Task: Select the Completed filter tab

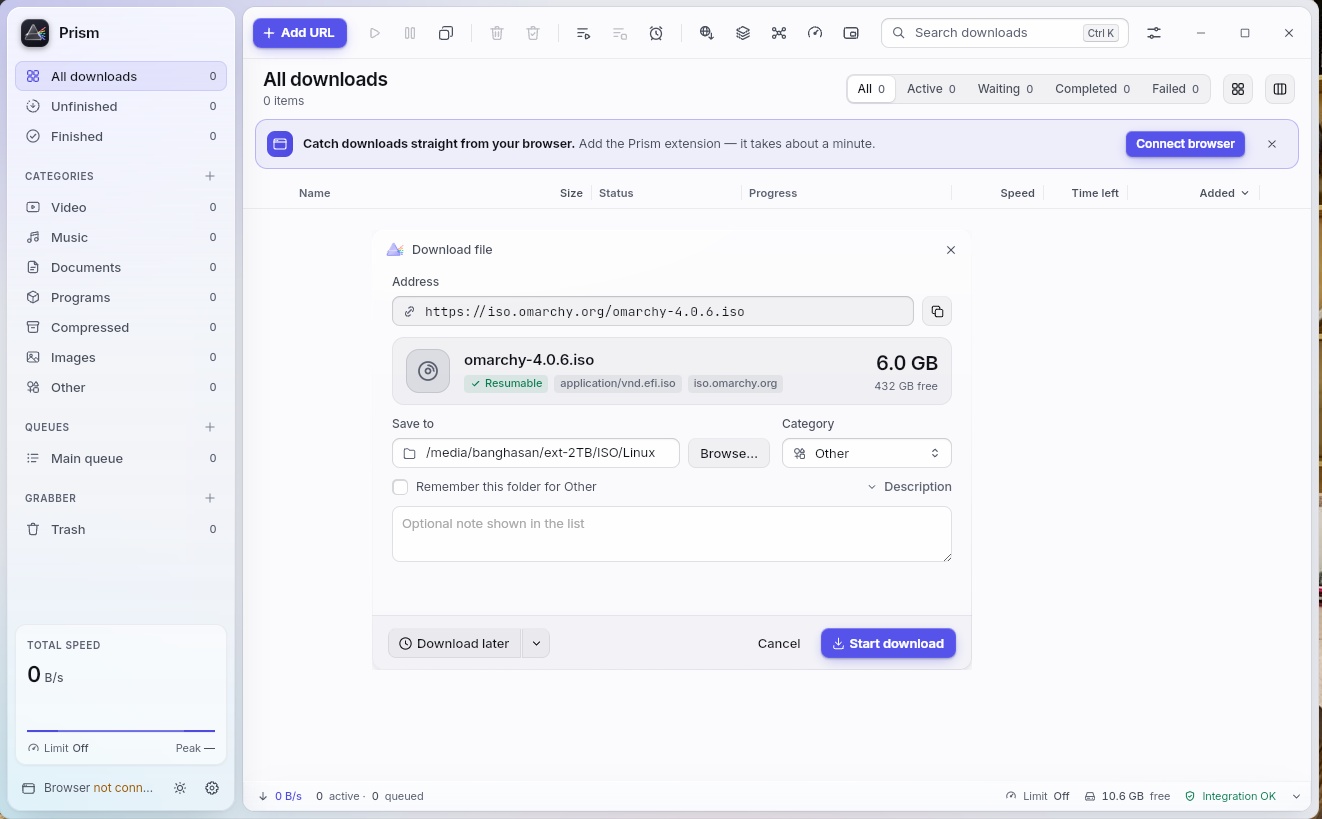Action: 1093,89
